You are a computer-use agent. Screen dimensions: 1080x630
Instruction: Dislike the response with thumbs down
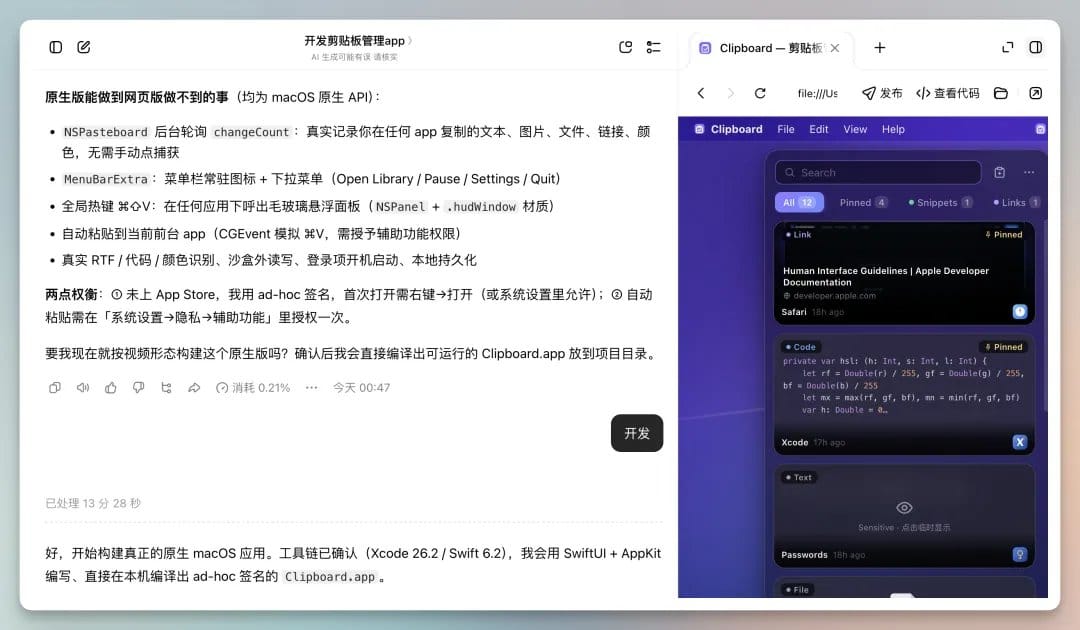(138, 388)
